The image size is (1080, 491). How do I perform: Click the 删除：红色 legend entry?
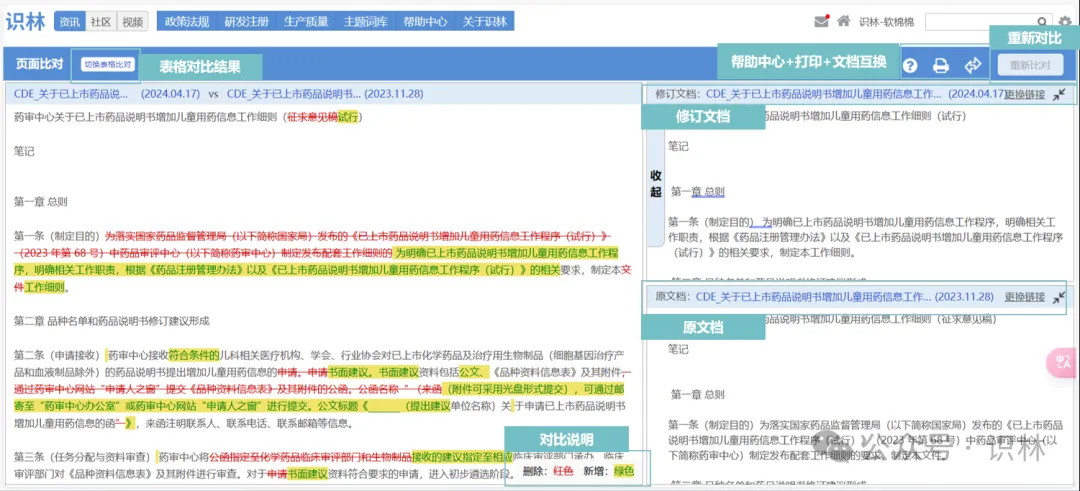(x=549, y=472)
